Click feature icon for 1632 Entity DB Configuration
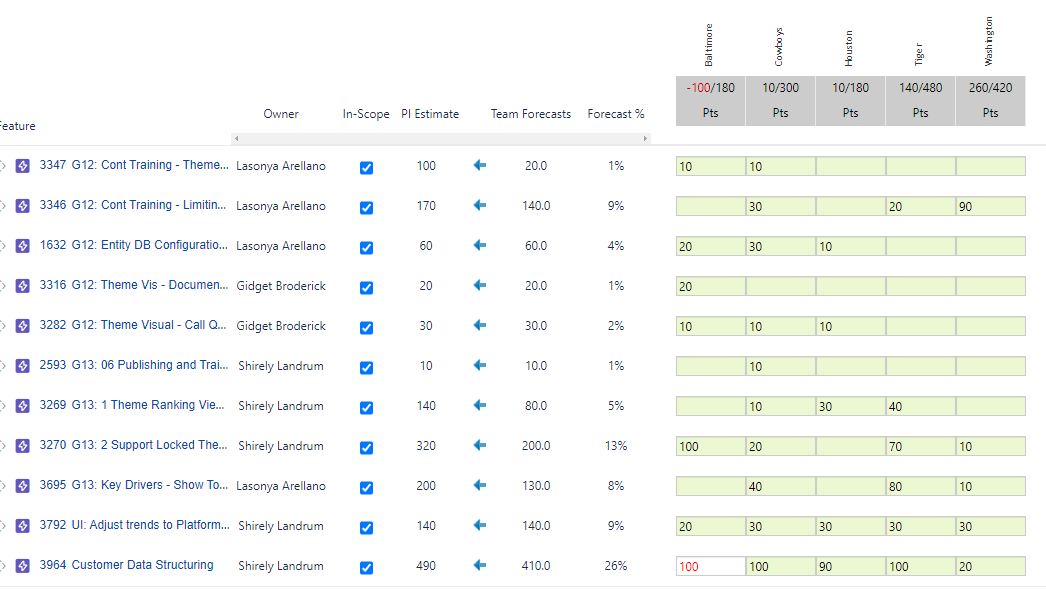The image size is (1046, 589). pos(23,245)
